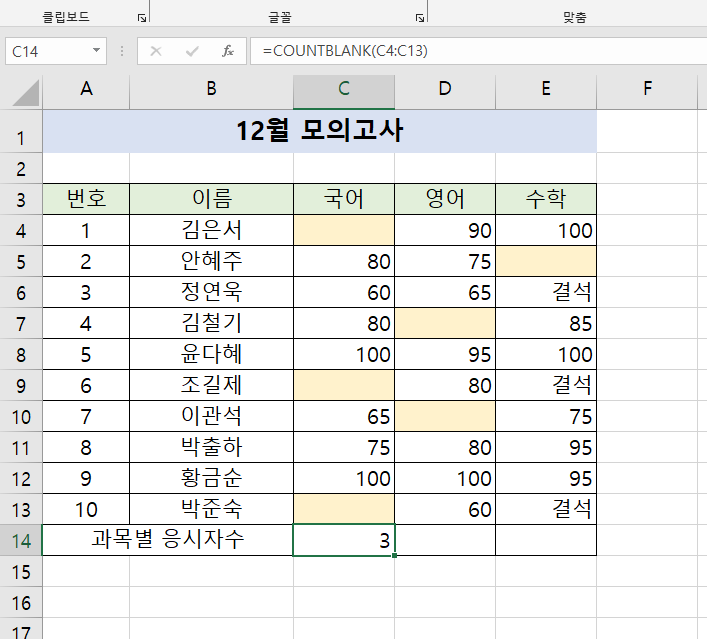Select 윤다혜's 국어 score 100

coord(344,354)
